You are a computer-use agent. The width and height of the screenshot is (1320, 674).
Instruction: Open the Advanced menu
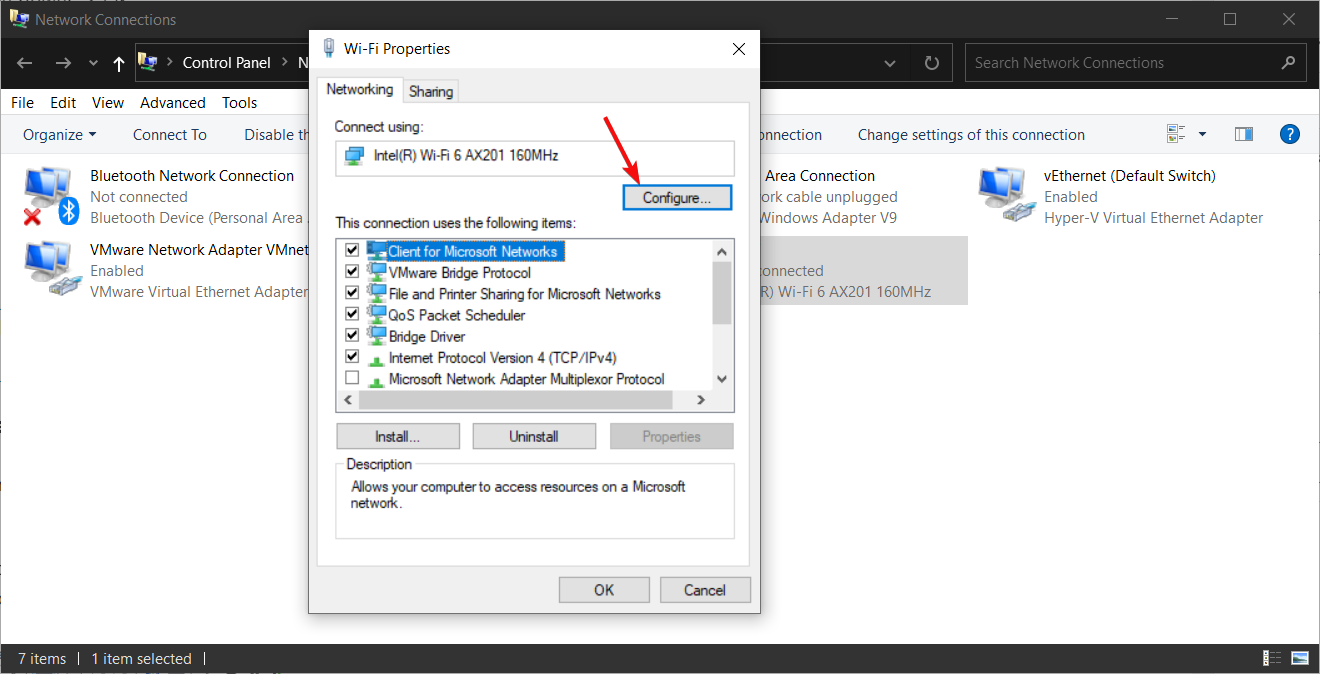(173, 102)
